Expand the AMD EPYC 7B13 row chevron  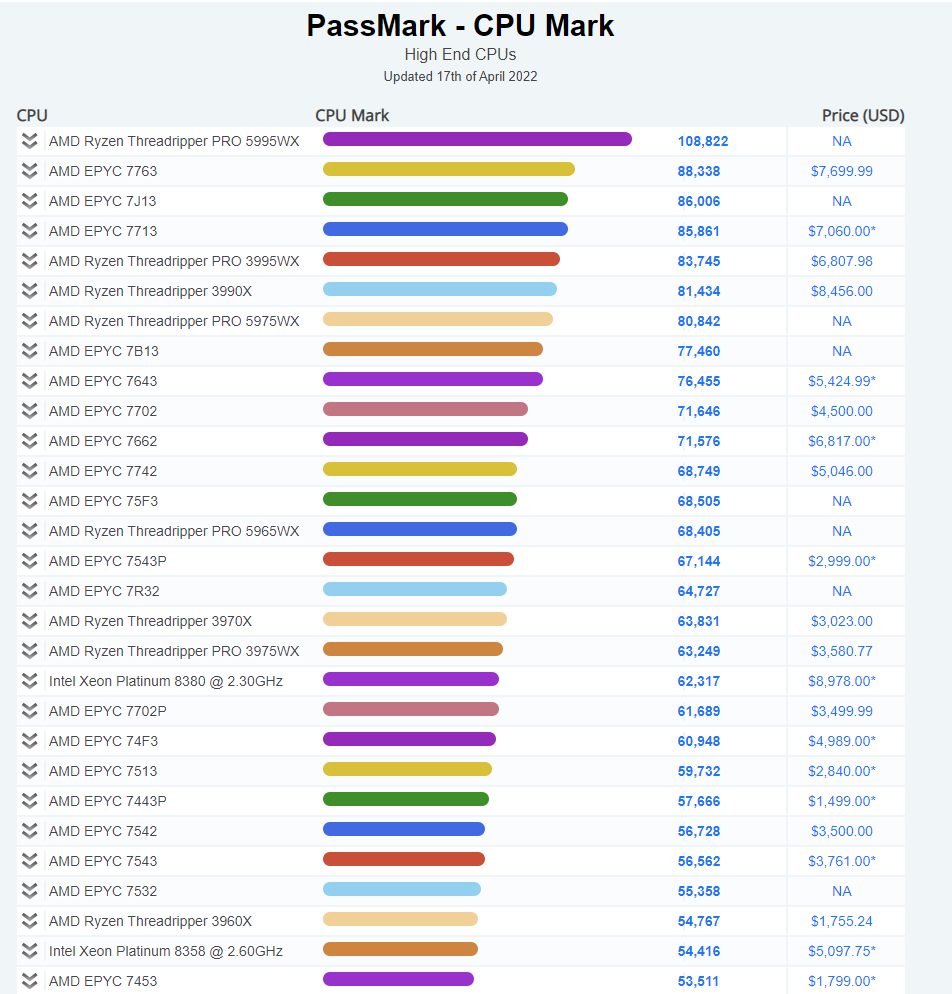29,351
